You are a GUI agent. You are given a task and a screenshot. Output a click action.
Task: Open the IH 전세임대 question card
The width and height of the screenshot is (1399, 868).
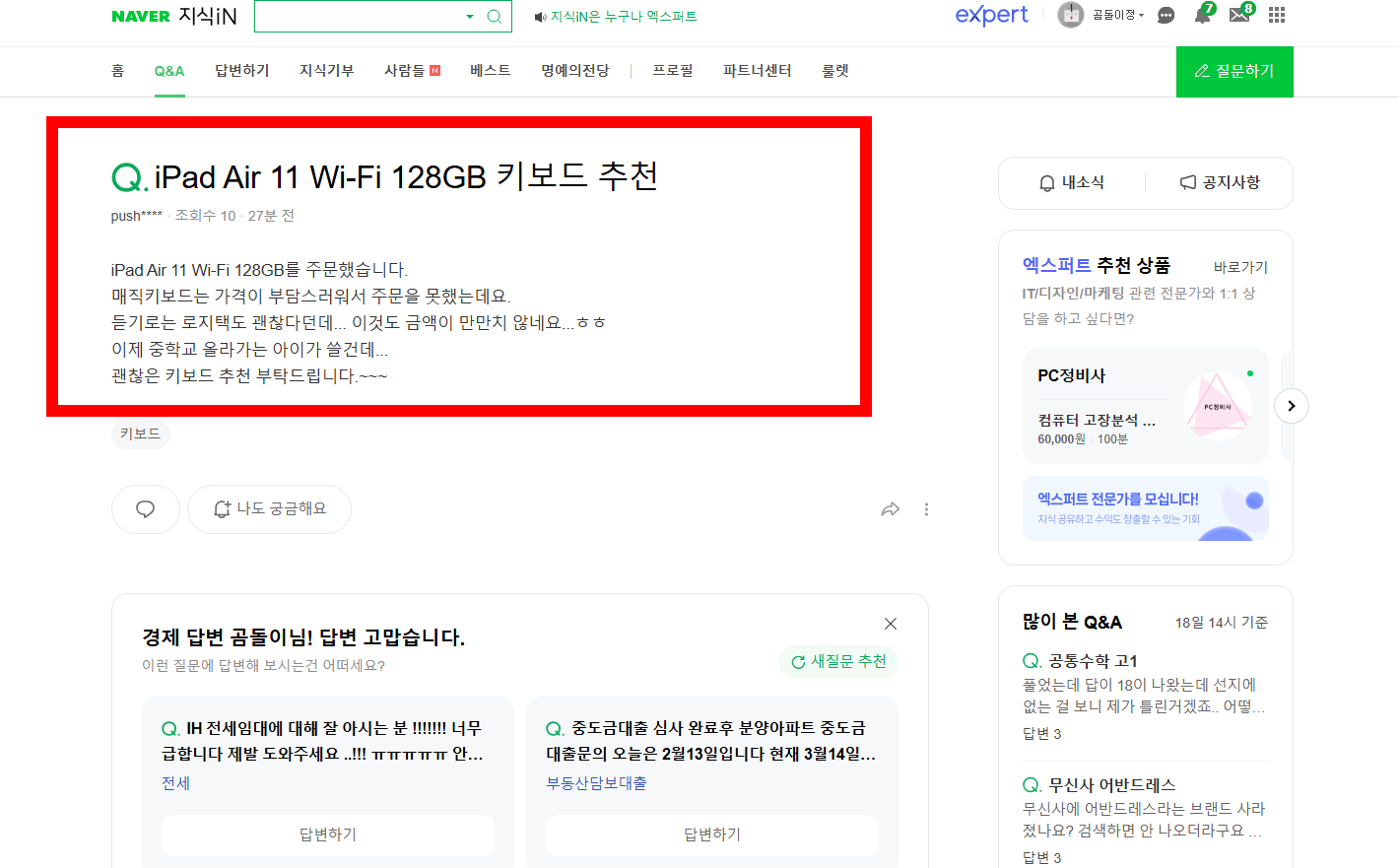tap(322, 741)
